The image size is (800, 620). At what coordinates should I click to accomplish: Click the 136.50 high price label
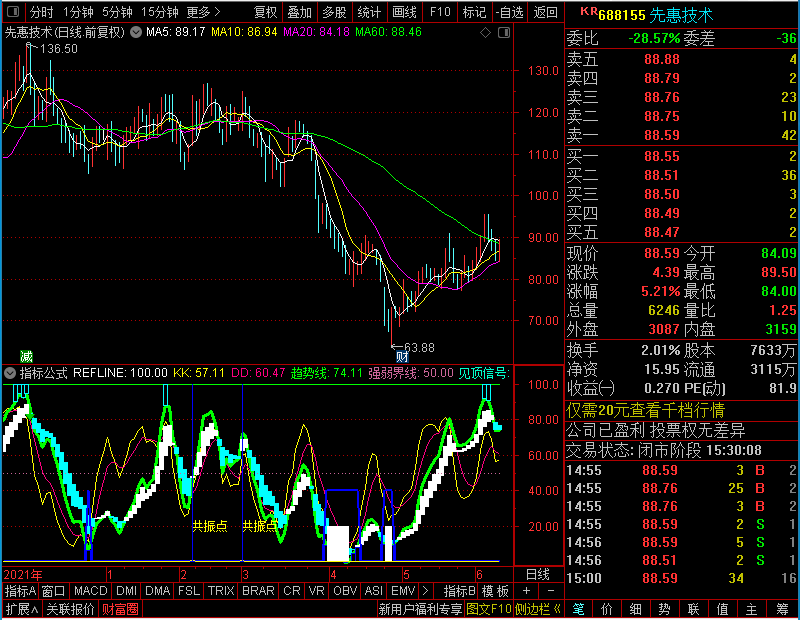59,49
